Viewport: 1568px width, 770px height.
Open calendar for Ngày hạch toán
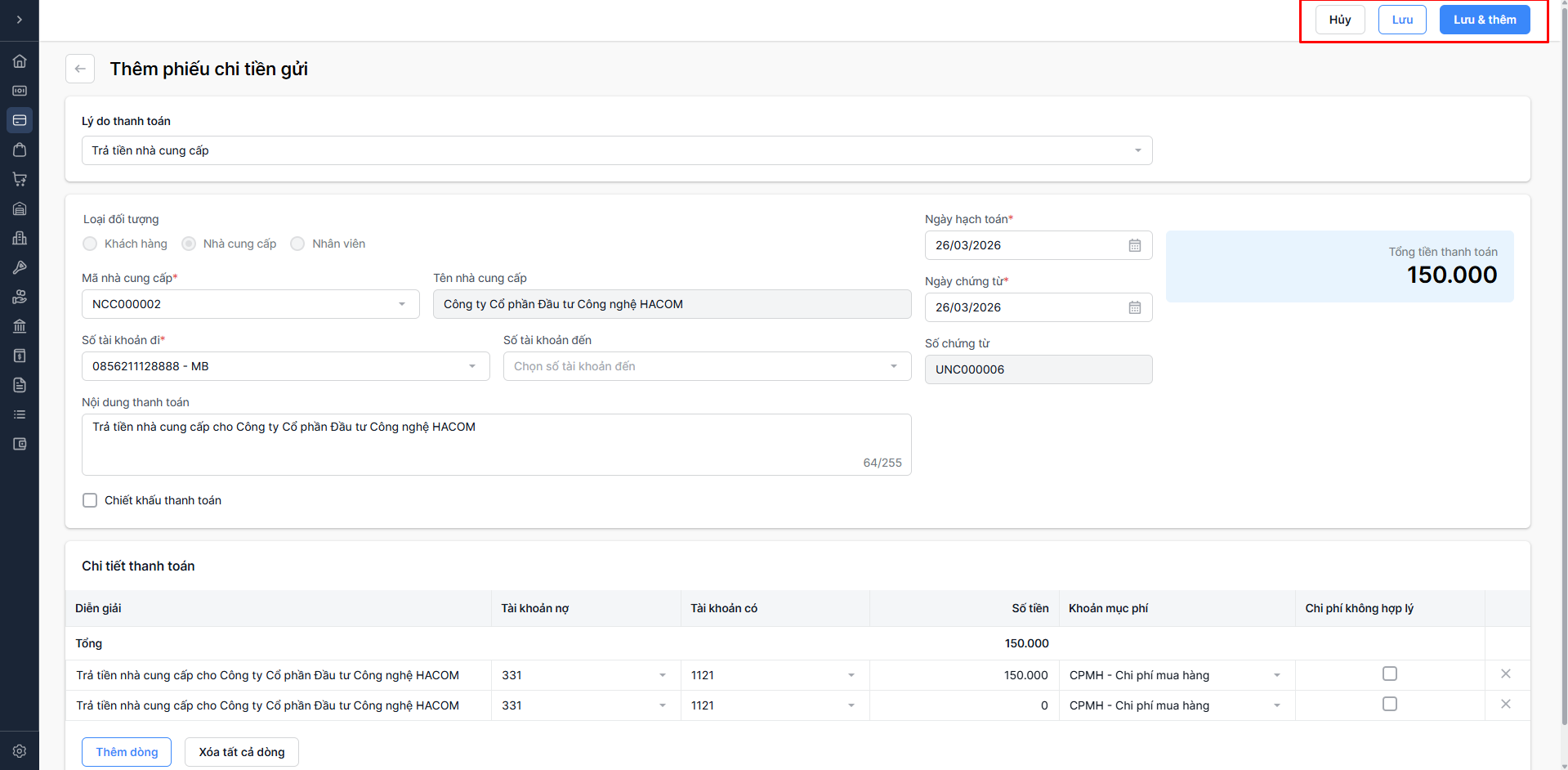click(x=1134, y=245)
